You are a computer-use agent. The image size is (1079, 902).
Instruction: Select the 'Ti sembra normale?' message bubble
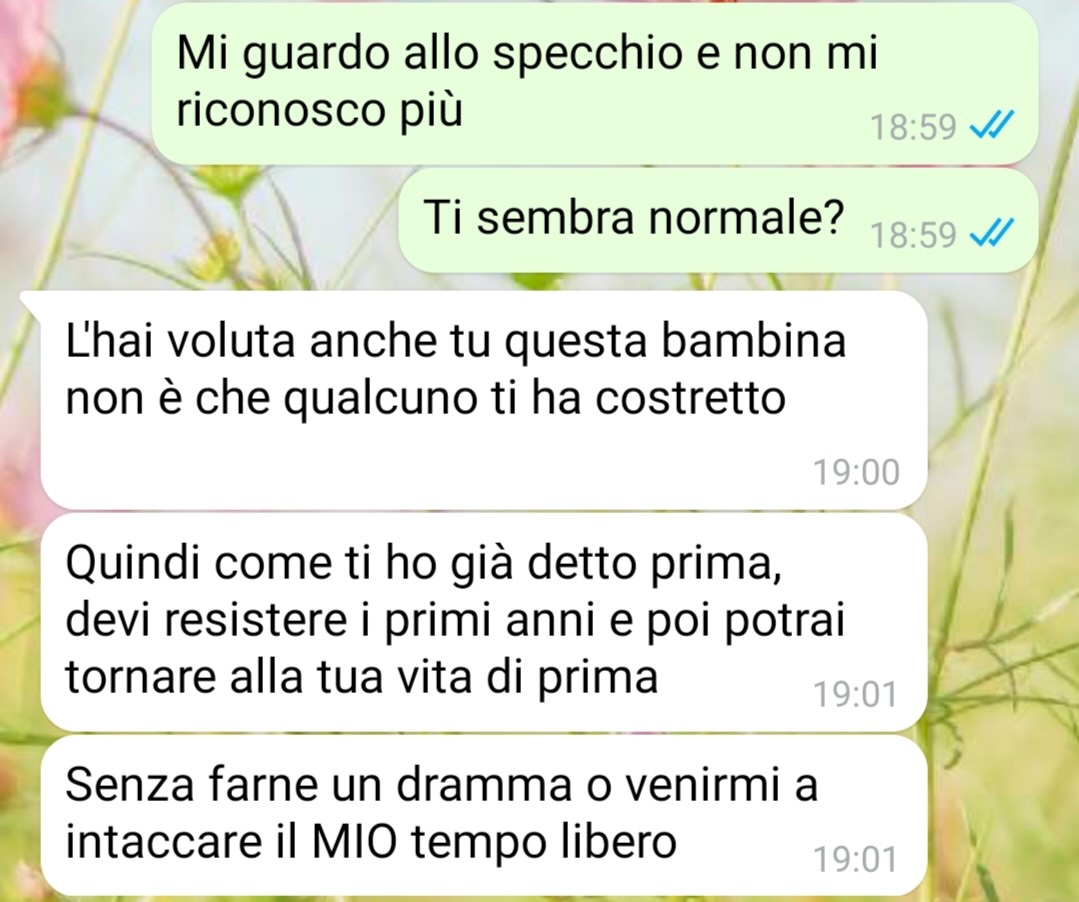pyautogui.click(x=718, y=221)
